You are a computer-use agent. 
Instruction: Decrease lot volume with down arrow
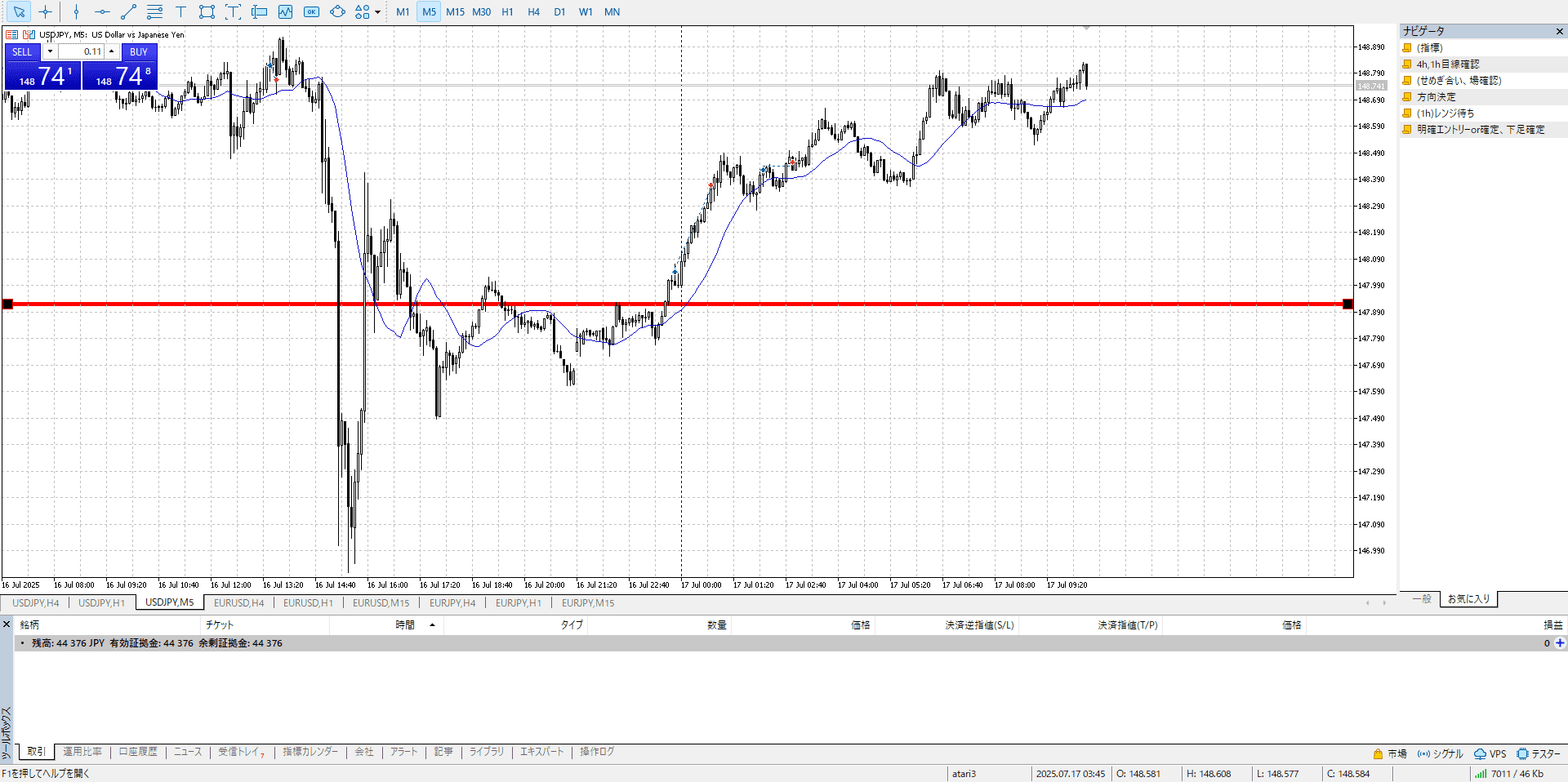(50, 51)
